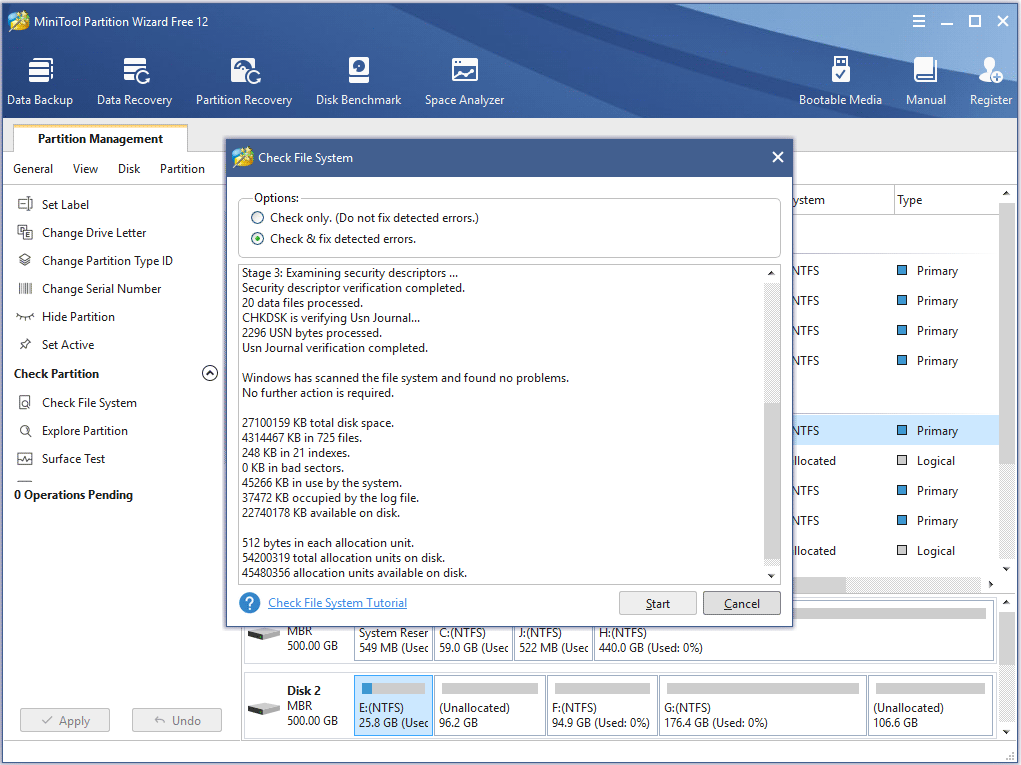Viewport: 1021px width, 765px height.
Task: Select E:(NTFS) partition on Disk 2
Action: 393,706
